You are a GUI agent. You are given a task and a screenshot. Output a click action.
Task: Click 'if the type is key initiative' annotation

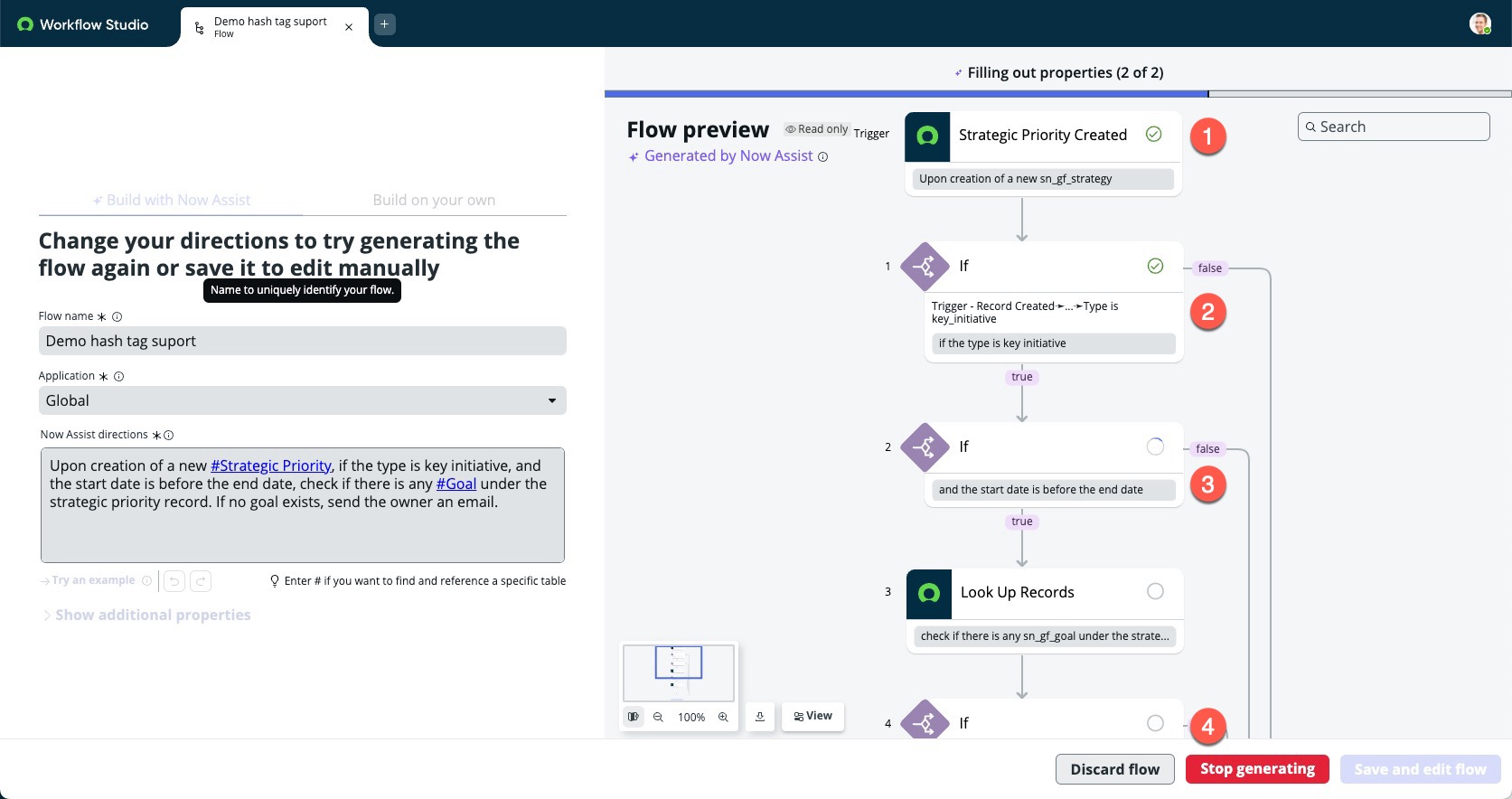coord(1053,343)
